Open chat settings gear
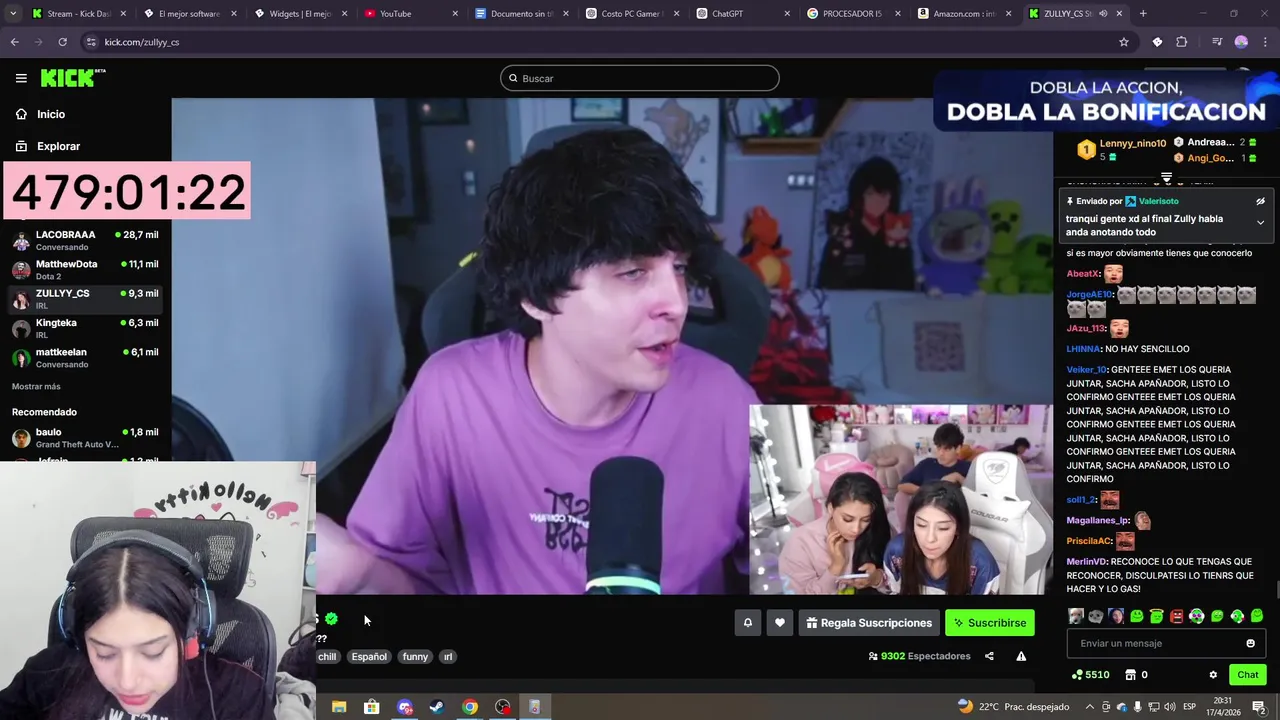 (x=1213, y=675)
